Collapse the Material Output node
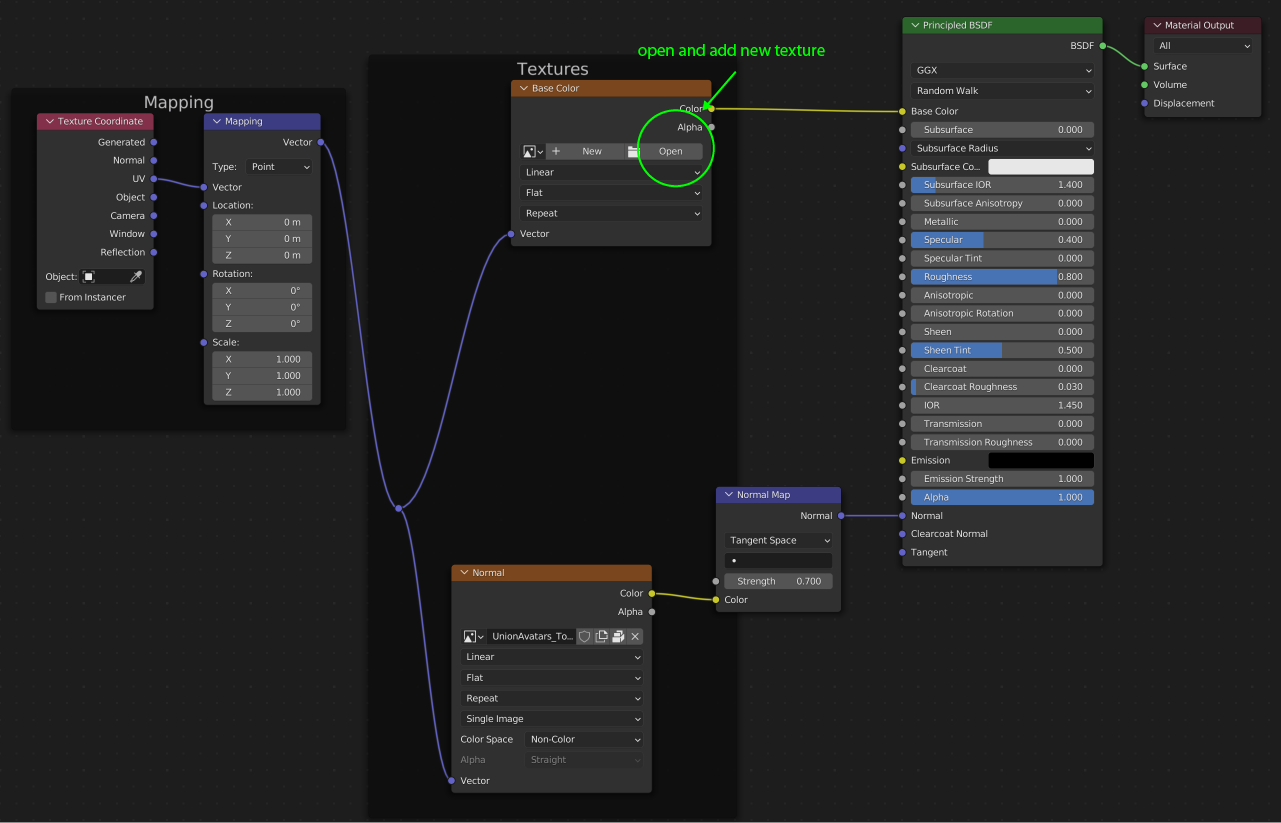This screenshot has height=823, width=1281. click(1156, 25)
